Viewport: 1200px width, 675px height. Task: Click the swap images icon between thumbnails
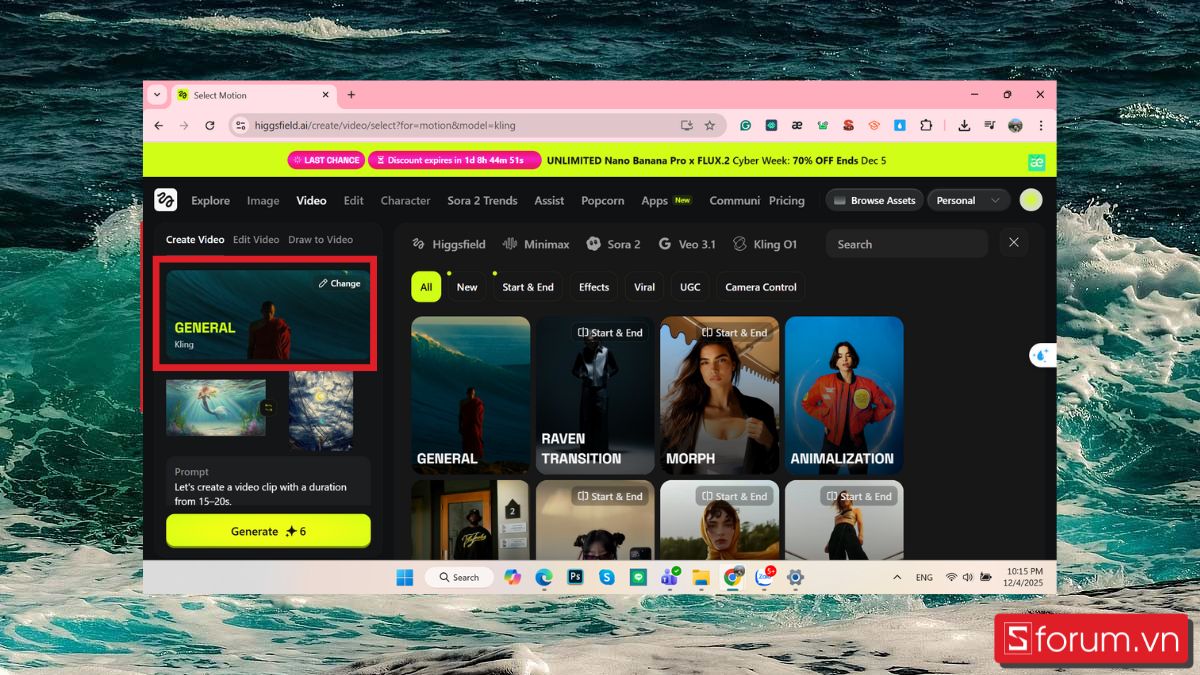pos(268,407)
